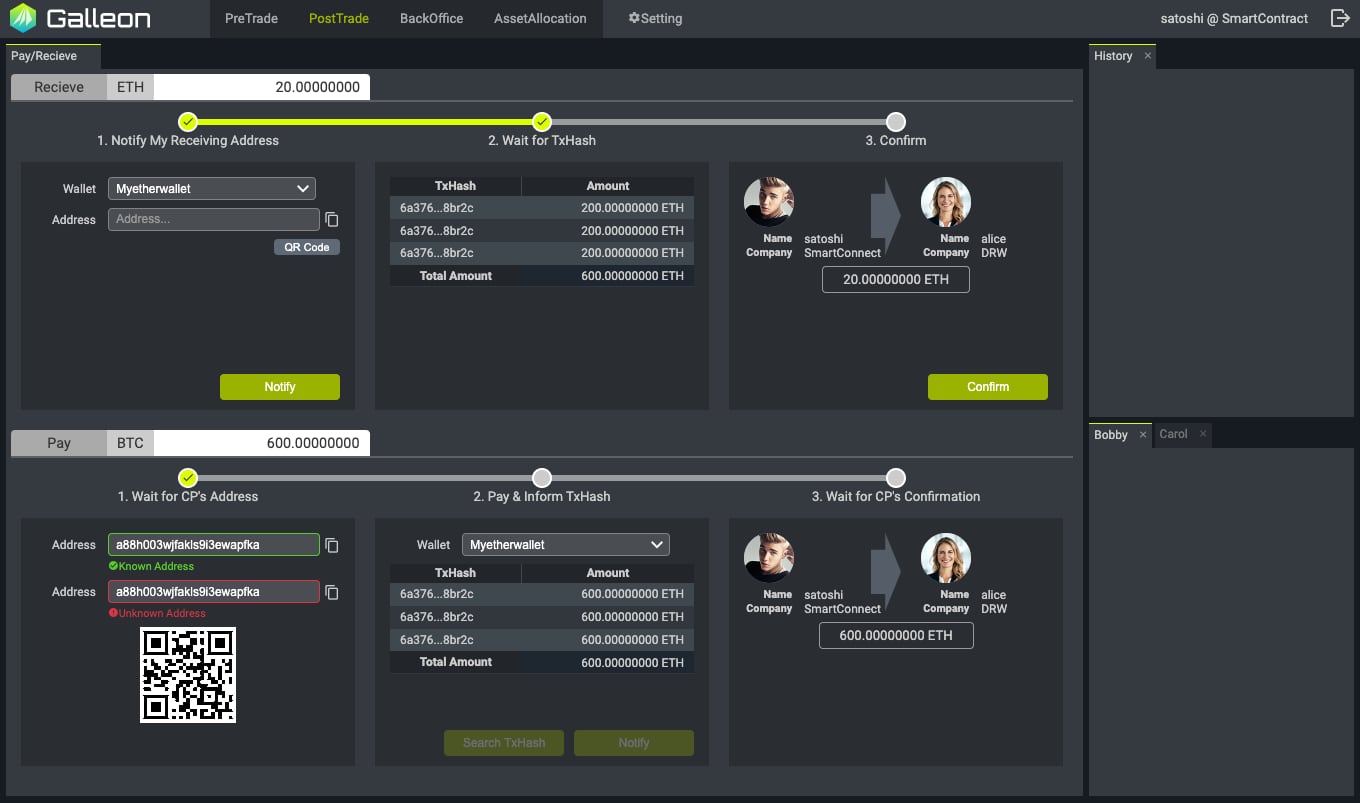
Task: Click the QR code image
Action: click(x=188, y=675)
